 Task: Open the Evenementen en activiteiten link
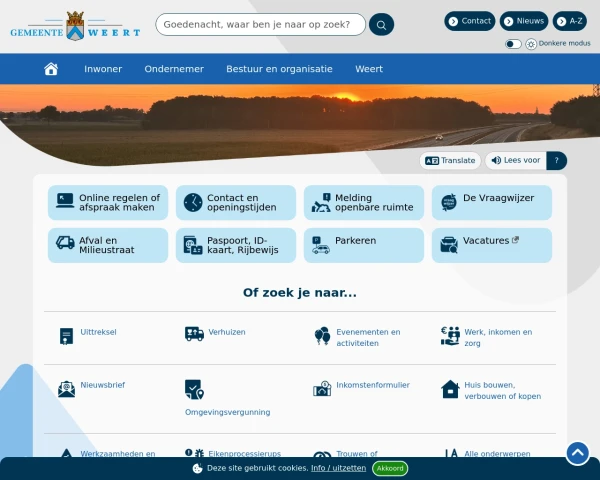pos(368,337)
